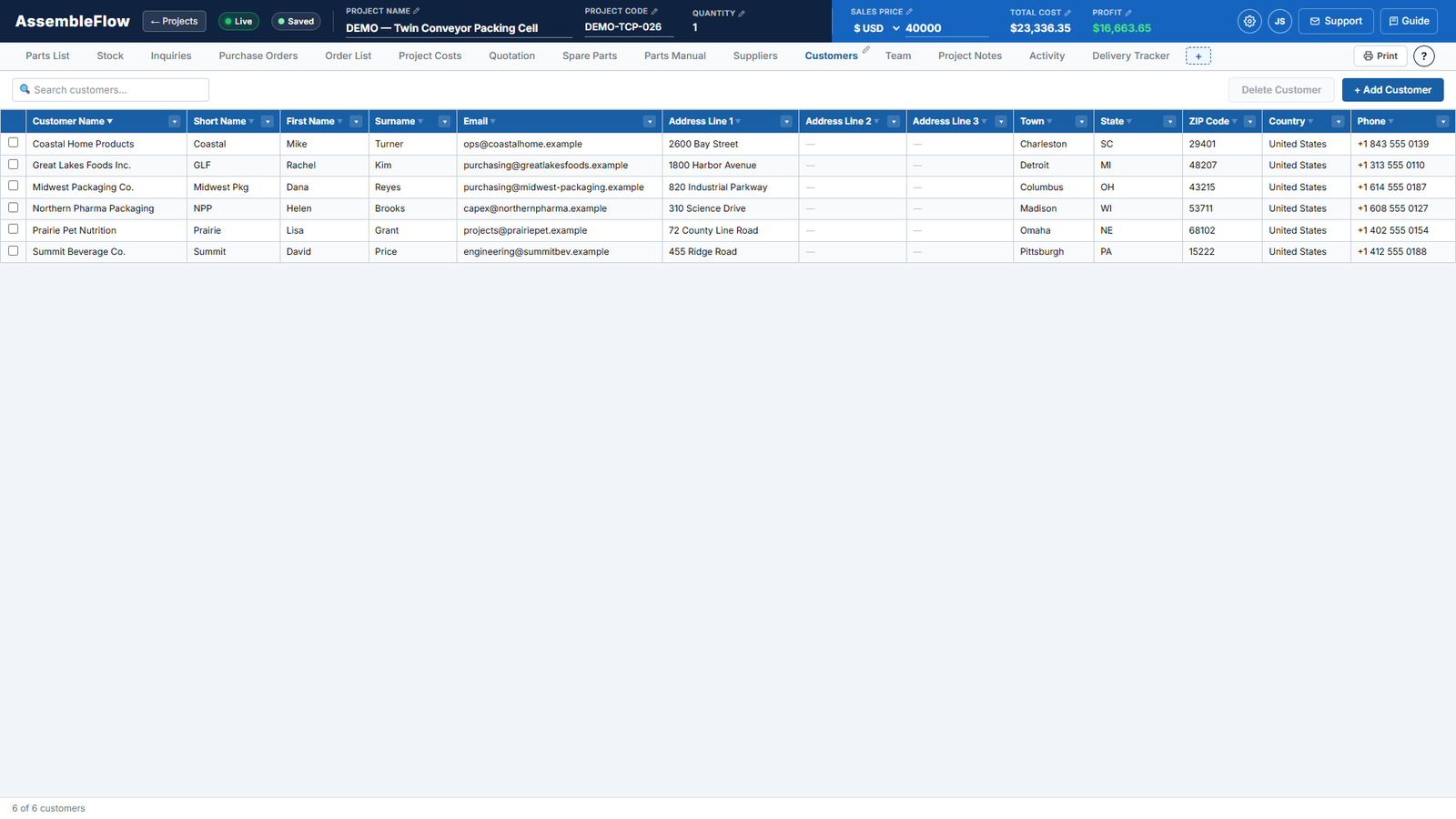
Task: Select checkbox for Prairie Pet Nutrition
Action: point(14,229)
